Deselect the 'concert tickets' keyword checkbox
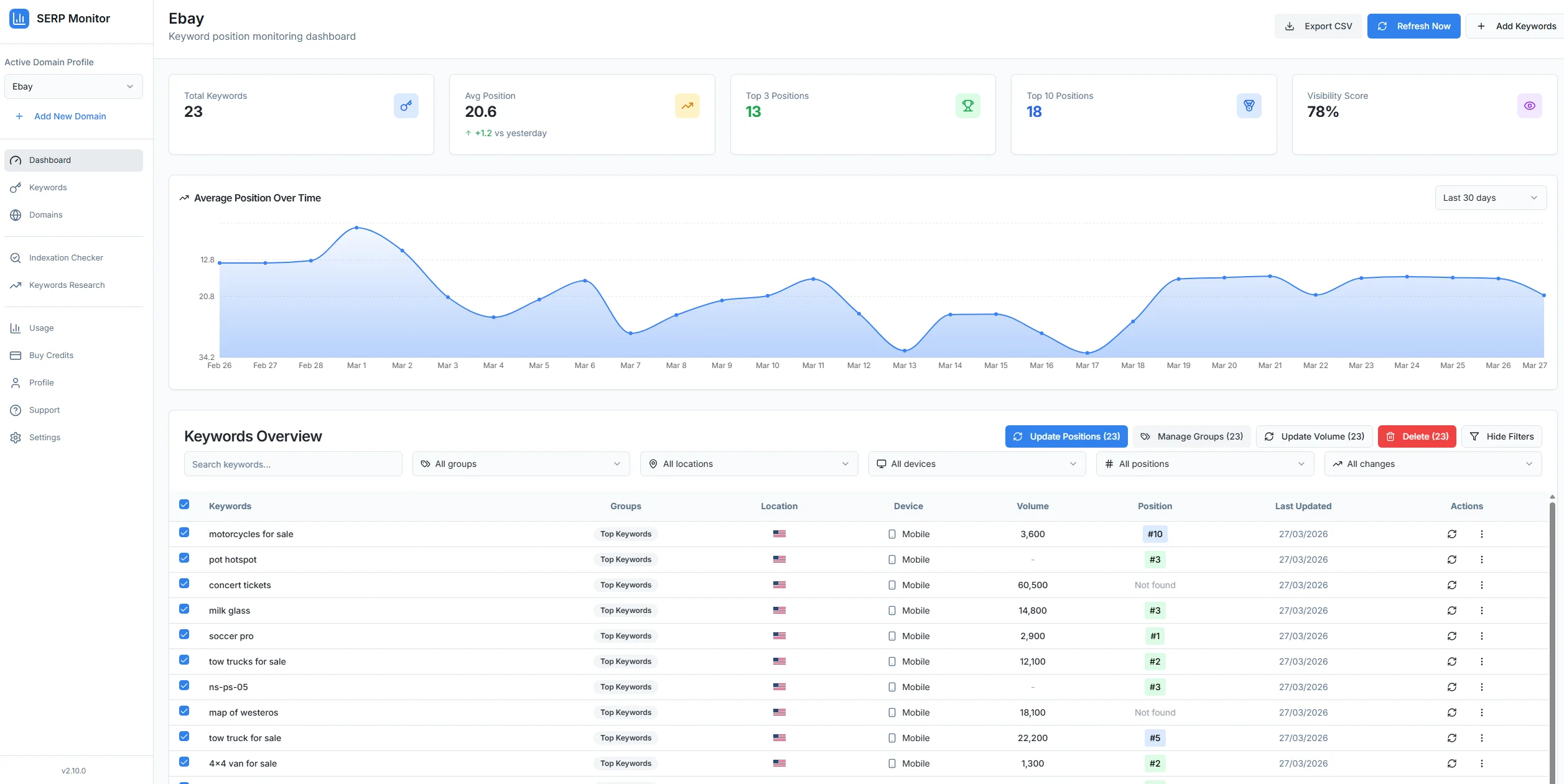 pyautogui.click(x=184, y=584)
